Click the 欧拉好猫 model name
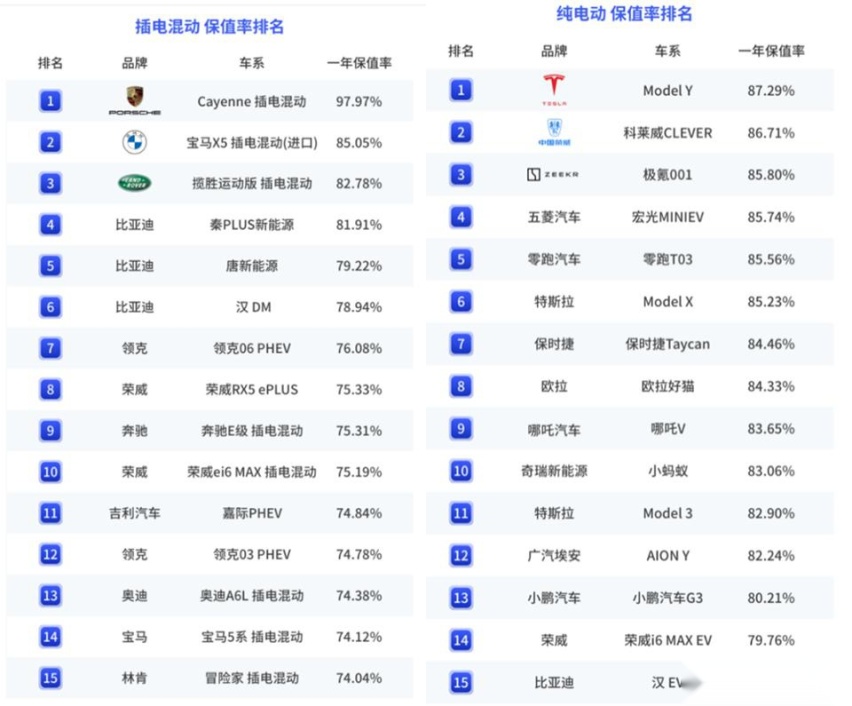The width and height of the screenshot is (852, 706). pyautogui.click(x=667, y=386)
